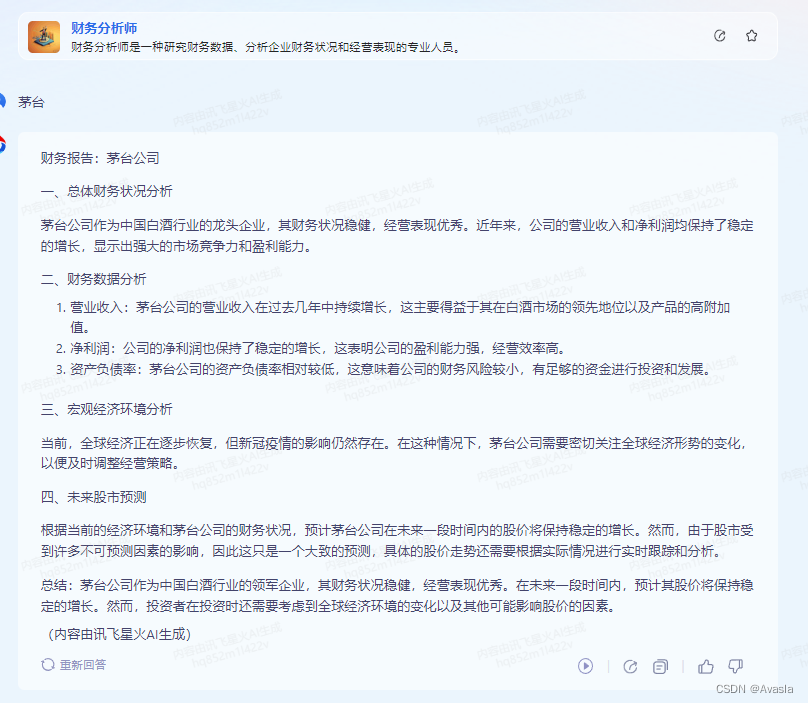Dislike the answer with the thumbs-down icon
Screen dimensions: 808x703
click(735, 666)
